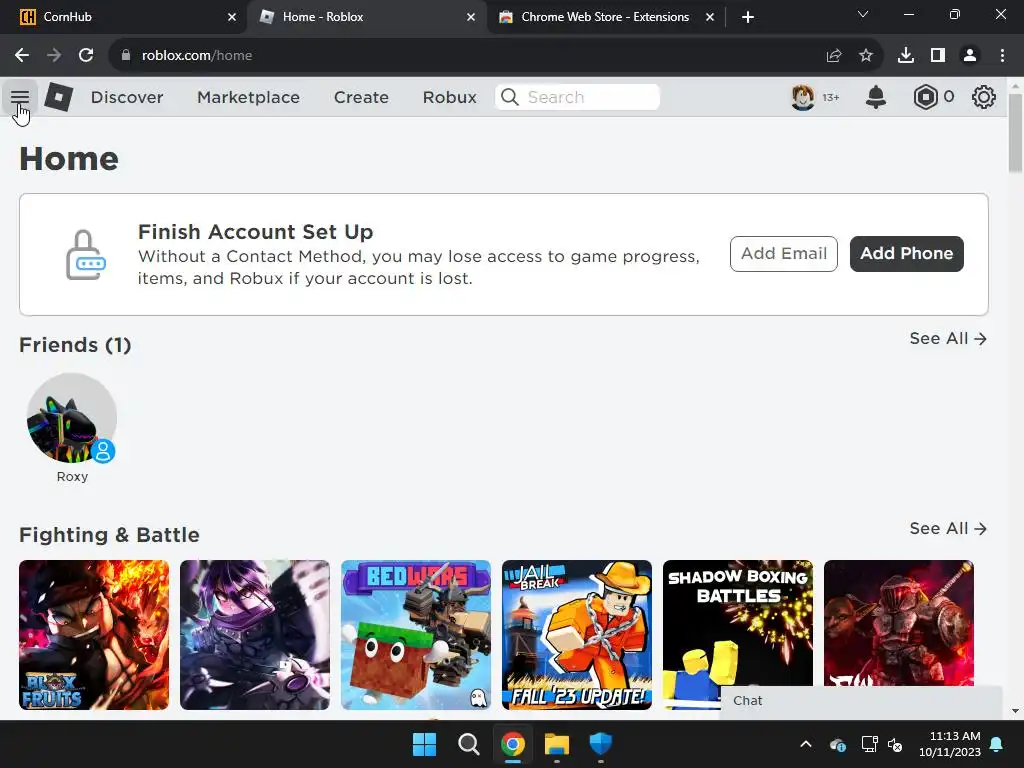1024x768 pixels.
Task: Open File Explorer from taskbar
Action: click(557, 744)
